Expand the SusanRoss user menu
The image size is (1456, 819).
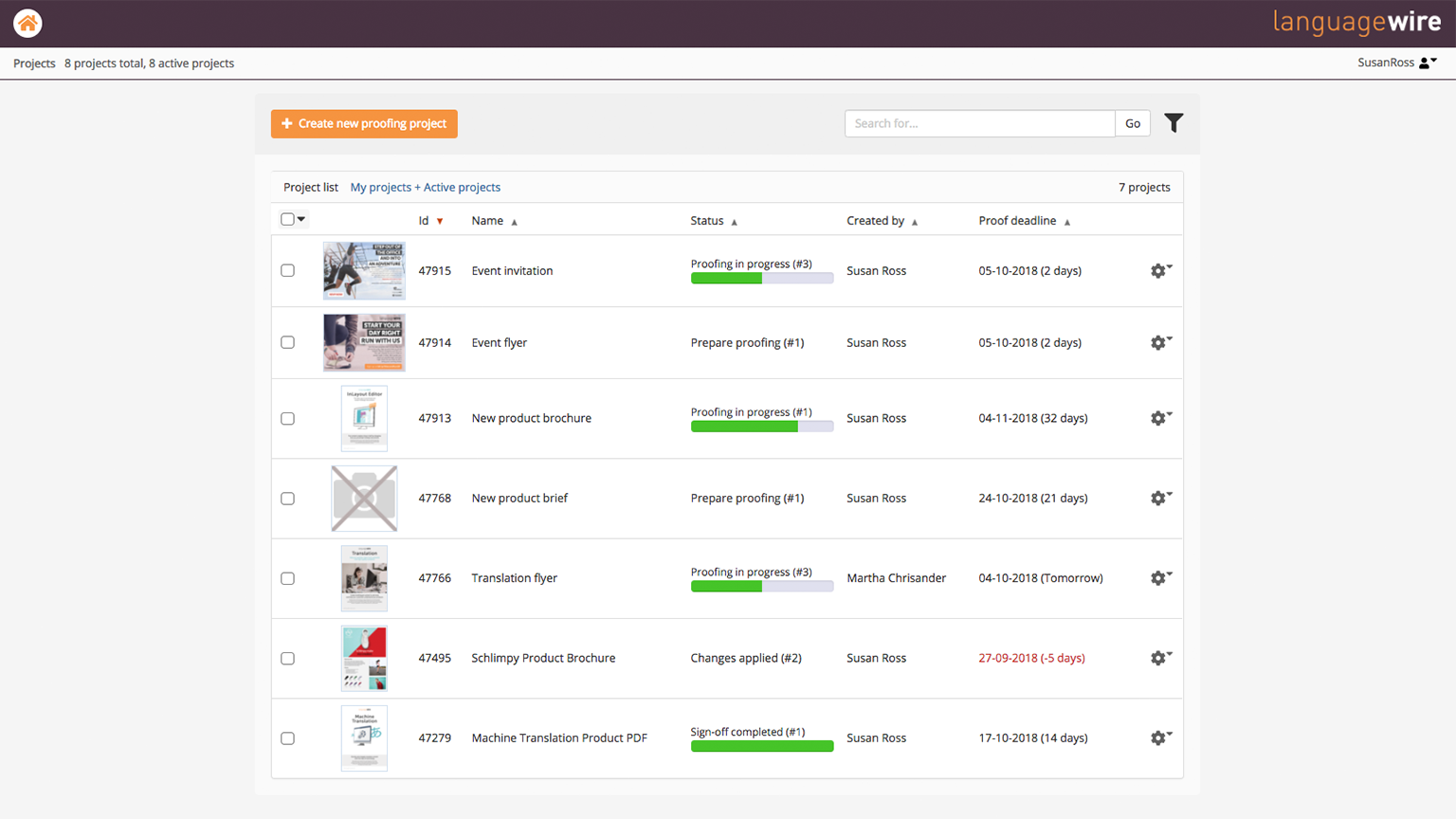[1396, 63]
